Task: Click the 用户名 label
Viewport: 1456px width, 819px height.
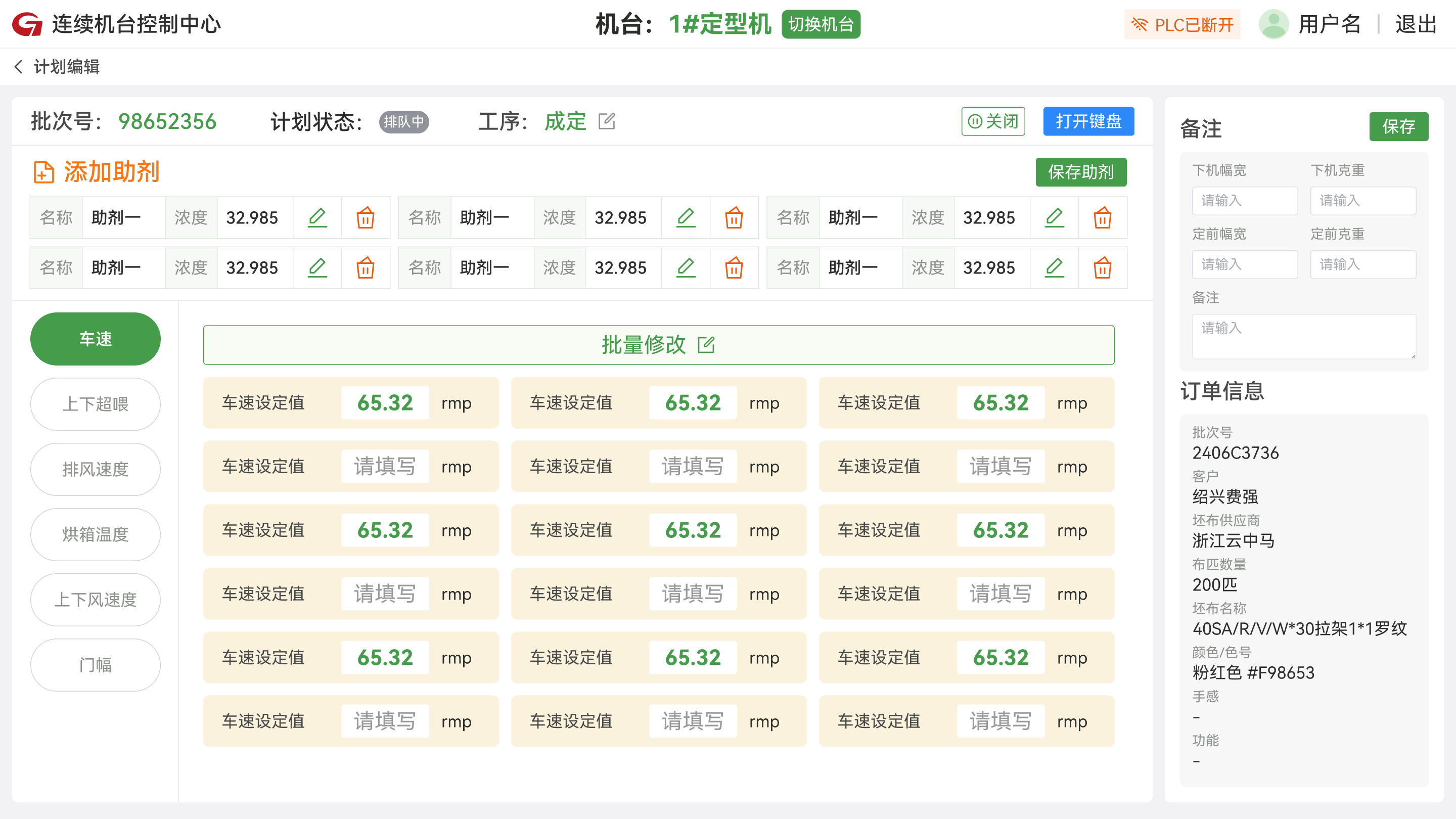Action: [x=1330, y=24]
